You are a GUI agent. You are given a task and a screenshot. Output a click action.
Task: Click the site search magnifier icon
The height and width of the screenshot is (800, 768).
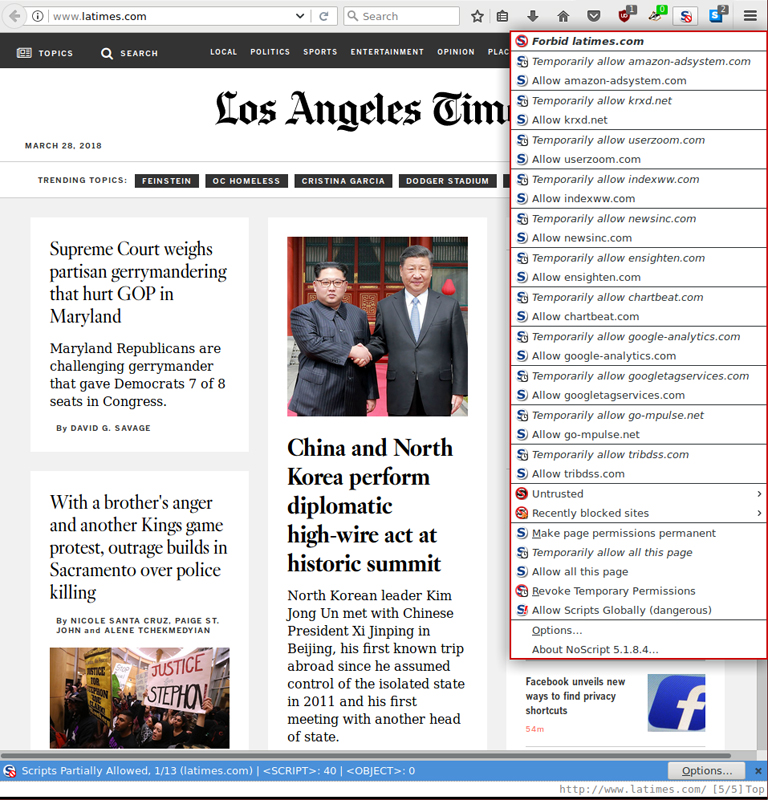point(107,53)
